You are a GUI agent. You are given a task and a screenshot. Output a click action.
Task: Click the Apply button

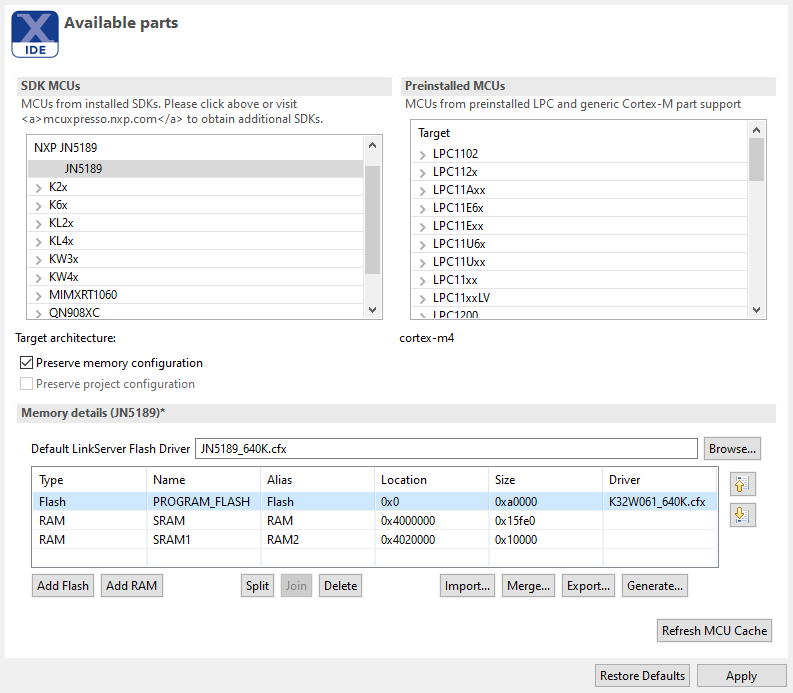(741, 676)
